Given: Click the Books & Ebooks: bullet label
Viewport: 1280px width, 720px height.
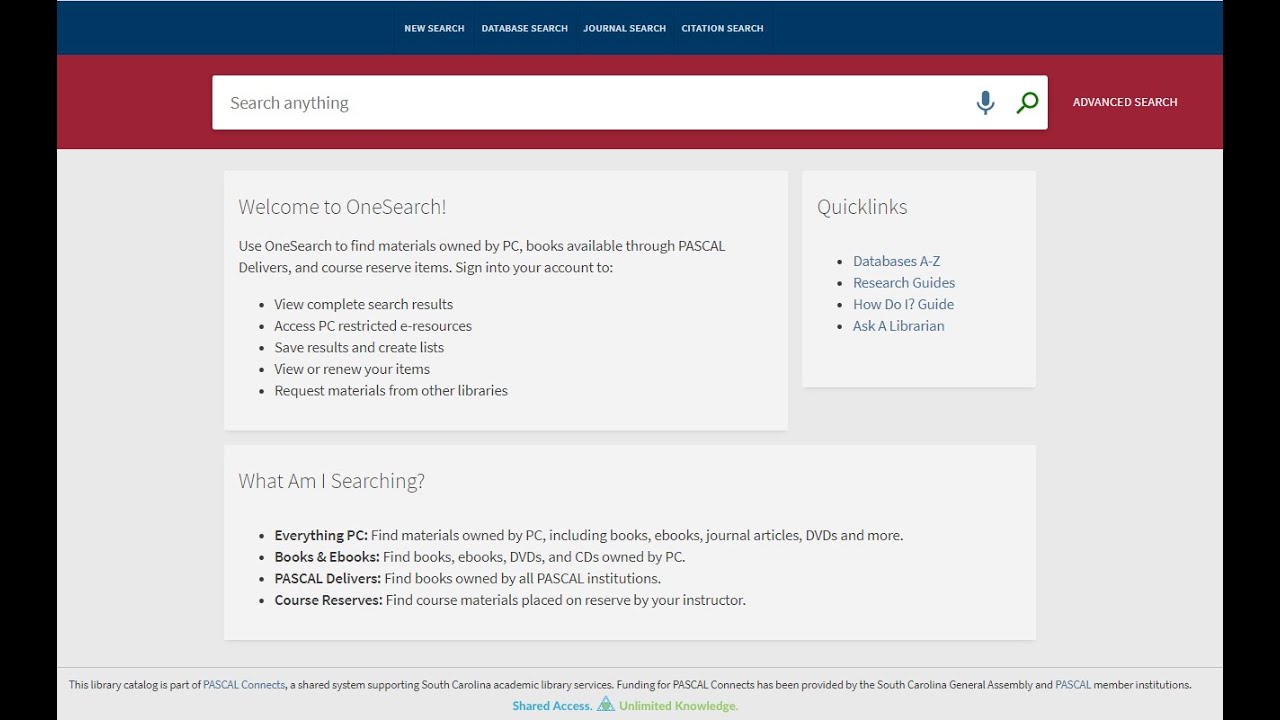Looking at the screenshot, I should (x=327, y=557).
